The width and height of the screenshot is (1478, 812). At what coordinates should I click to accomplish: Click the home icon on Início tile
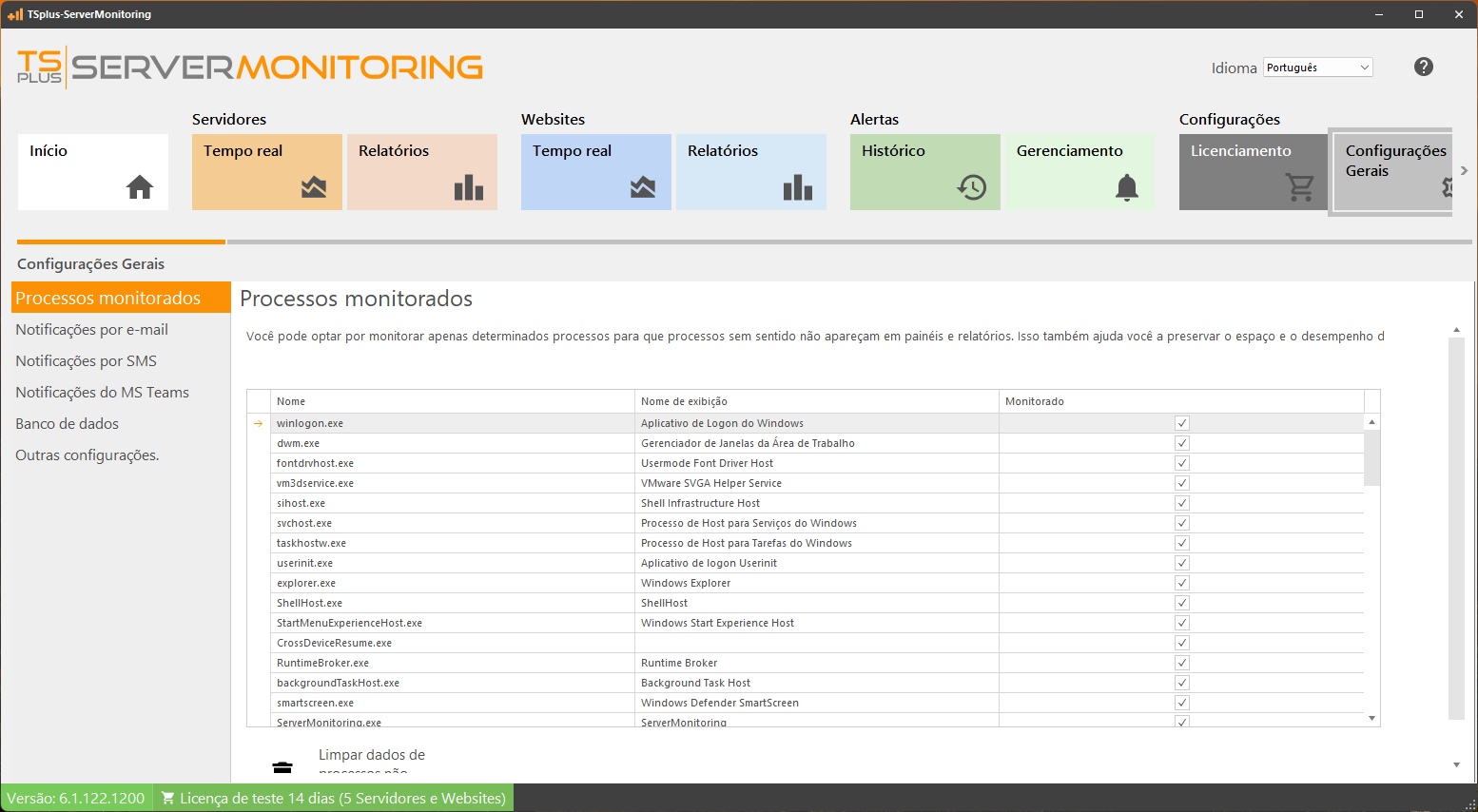[x=140, y=187]
